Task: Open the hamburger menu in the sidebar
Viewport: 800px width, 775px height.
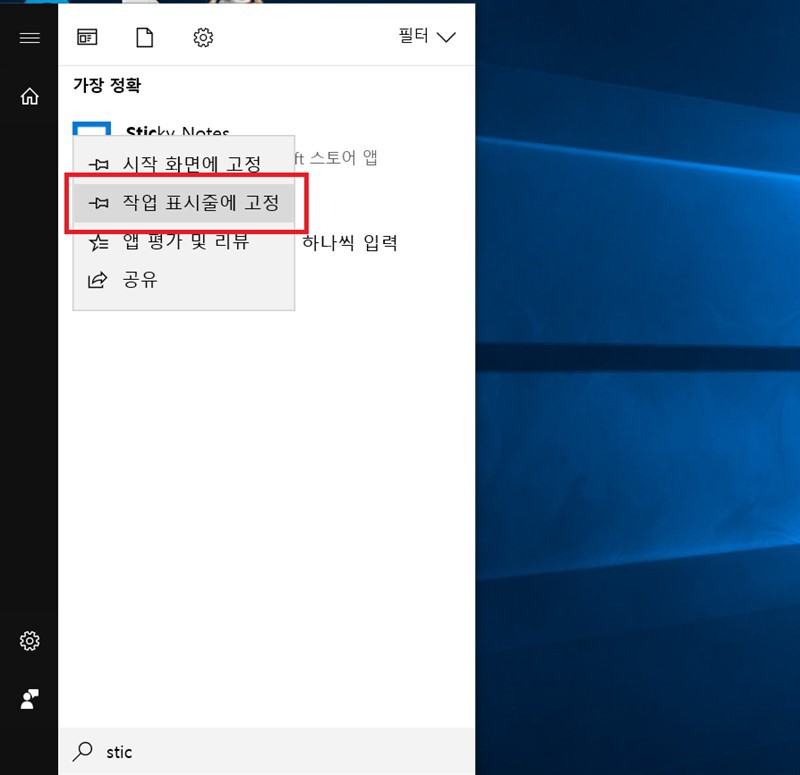Action: coord(29,38)
